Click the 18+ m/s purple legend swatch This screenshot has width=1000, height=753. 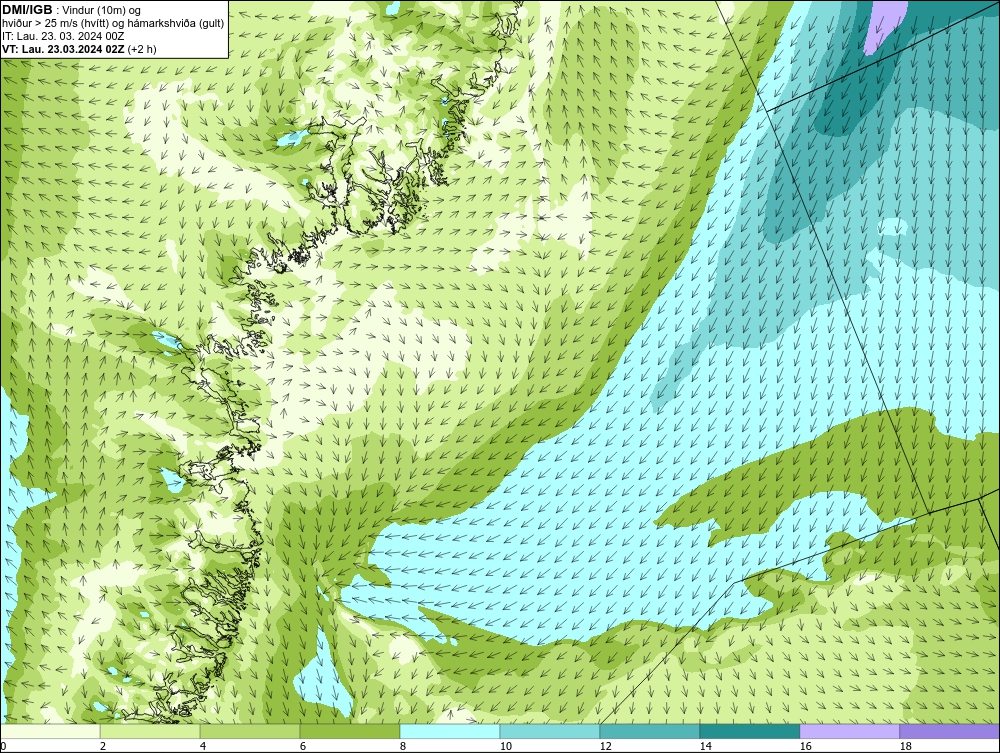950,731
